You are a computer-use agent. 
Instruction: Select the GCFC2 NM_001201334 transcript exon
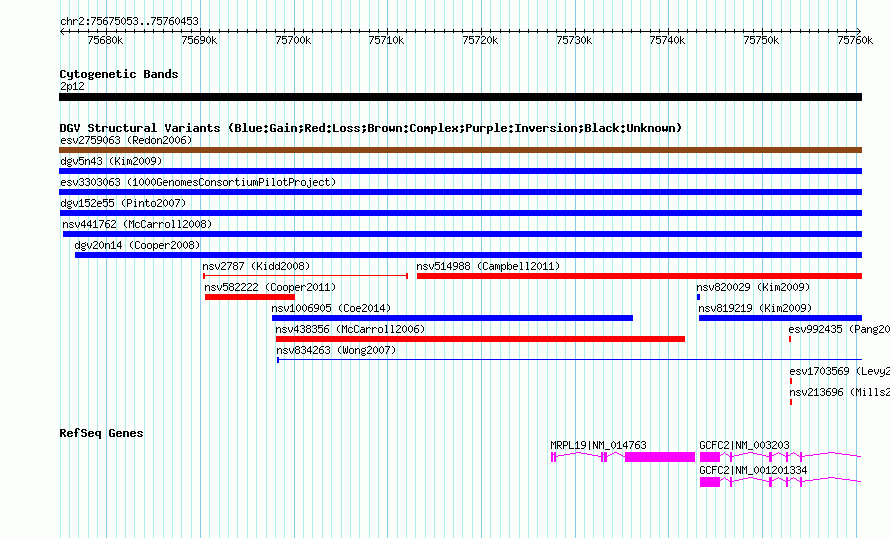coord(710,482)
